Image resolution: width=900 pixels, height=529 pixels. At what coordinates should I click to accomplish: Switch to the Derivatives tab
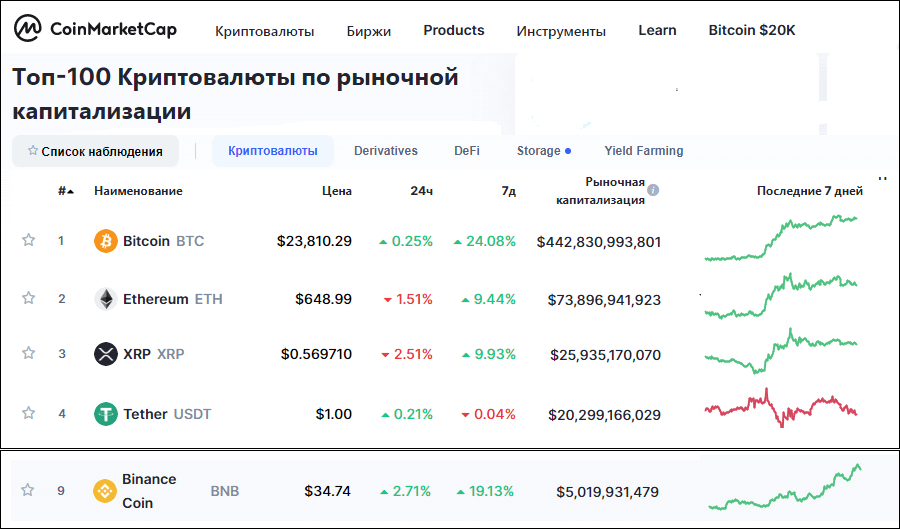(x=386, y=151)
